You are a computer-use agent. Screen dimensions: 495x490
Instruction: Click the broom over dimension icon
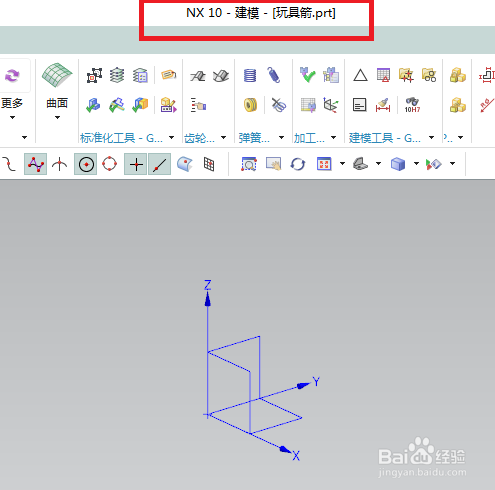click(x=383, y=105)
